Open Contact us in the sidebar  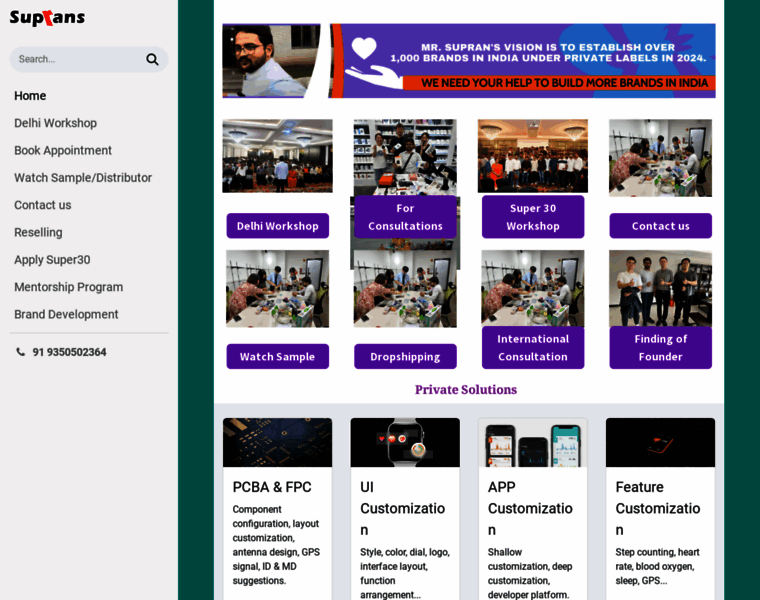point(43,205)
